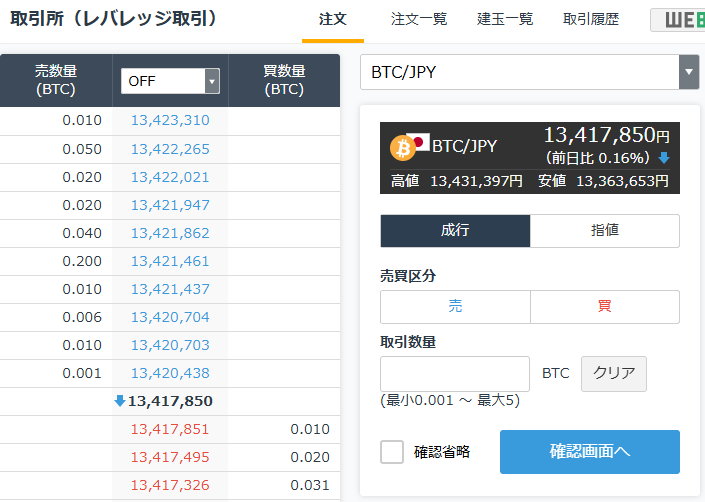
Task: Click the orange Bitcoin coin icon
Action: point(402,148)
